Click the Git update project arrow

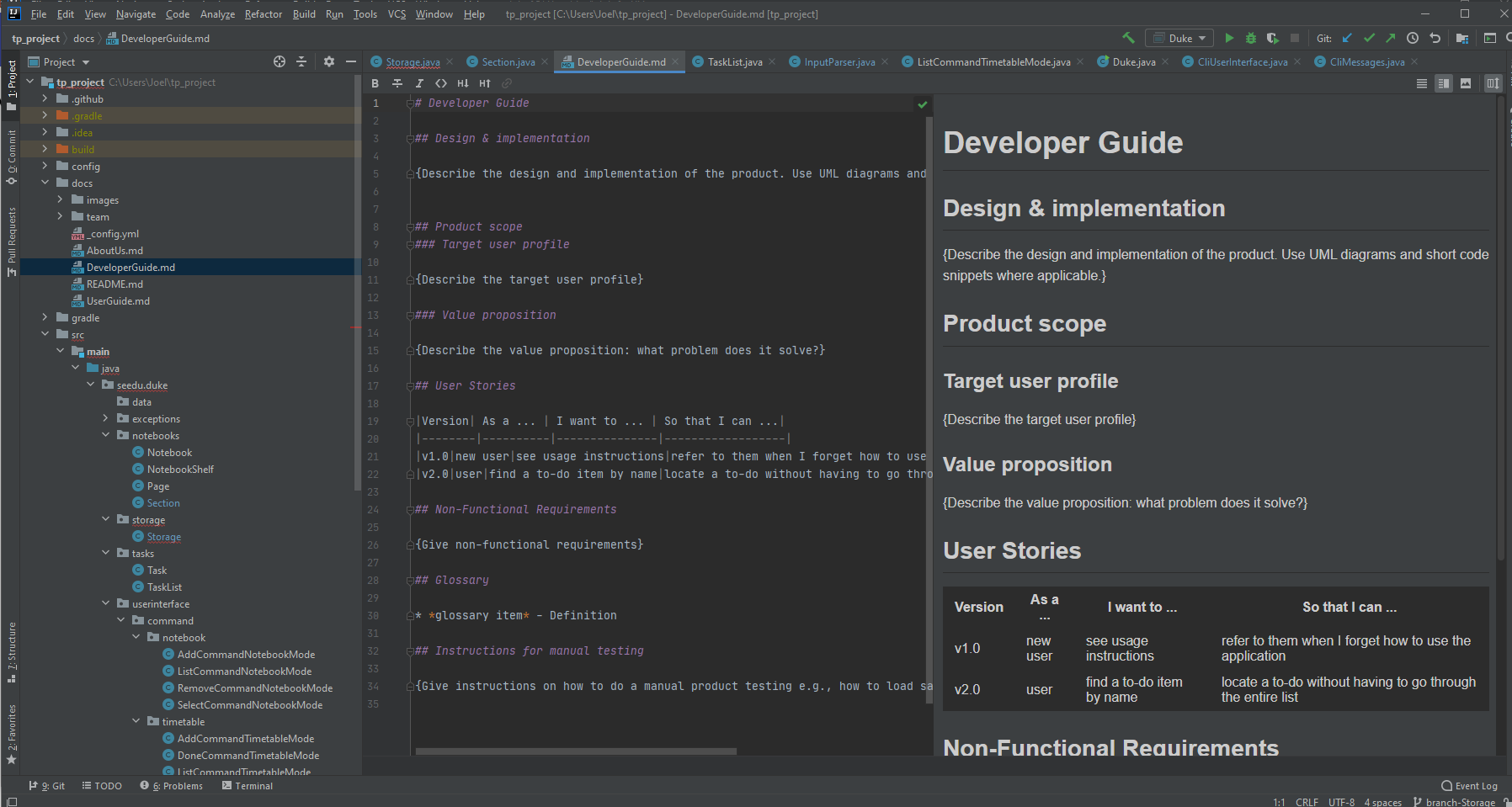click(1347, 38)
